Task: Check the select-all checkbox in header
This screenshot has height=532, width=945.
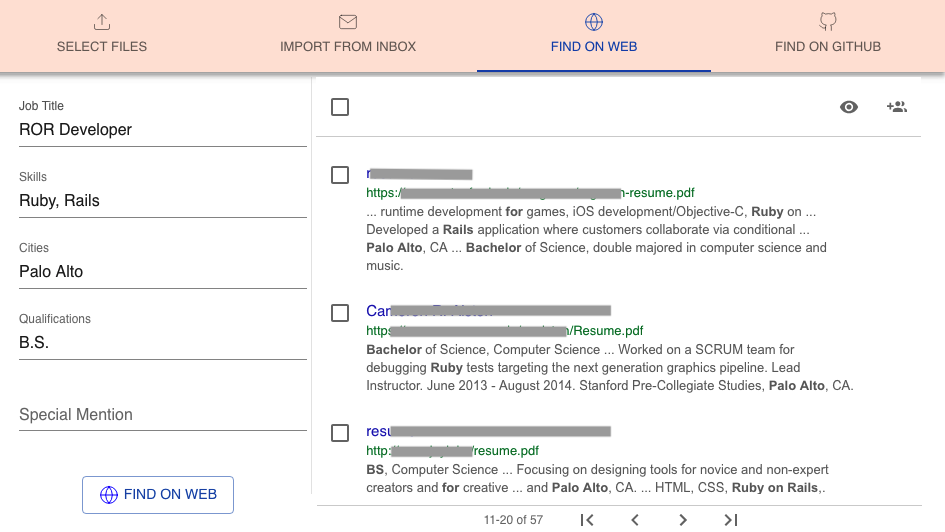Action: 340,107
